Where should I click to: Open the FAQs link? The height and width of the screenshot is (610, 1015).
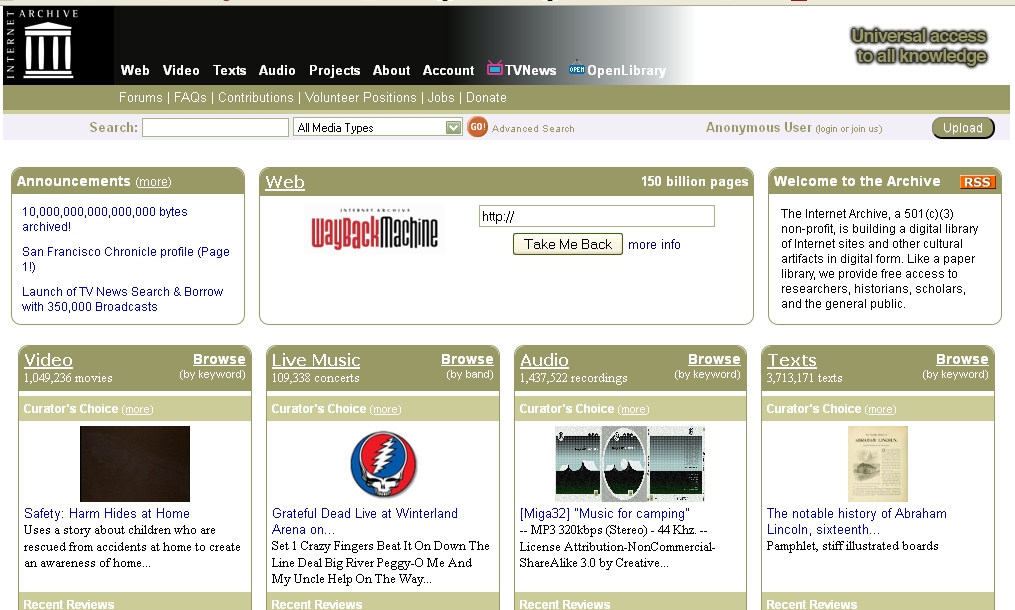coord(190,98)
